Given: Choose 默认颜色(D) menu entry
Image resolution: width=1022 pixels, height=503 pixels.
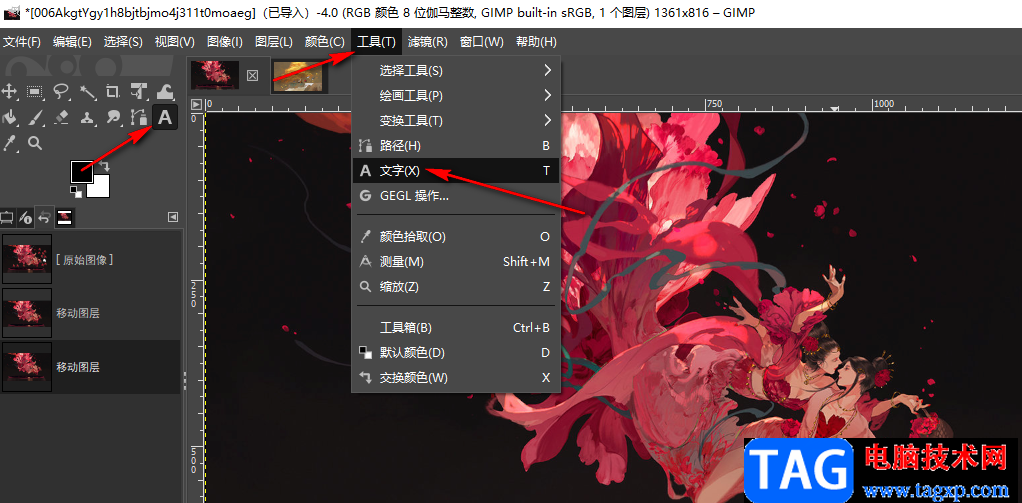Looking at the screenshot, I should pos(456,352).
